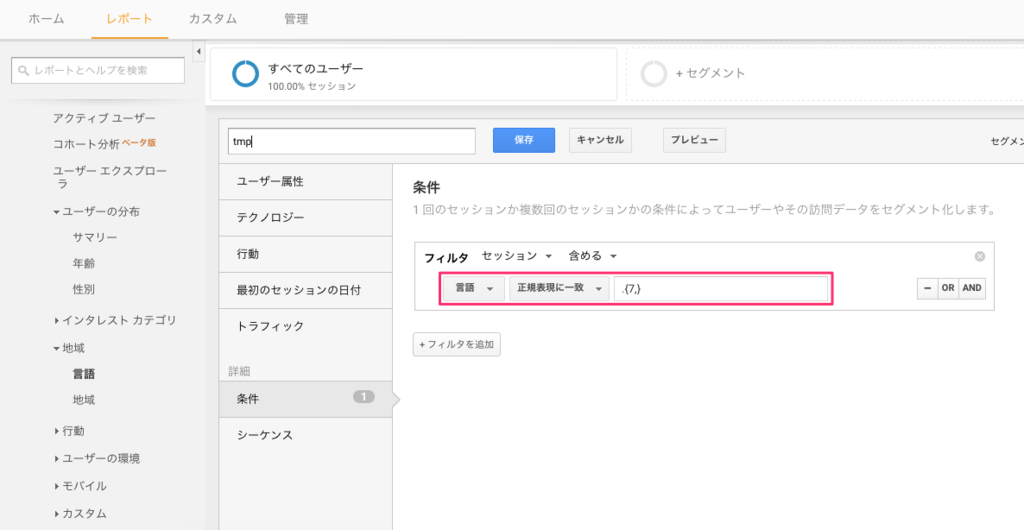This screenshot has height=530, width=1024.
Task: Click the report search field
Action: 98,70
